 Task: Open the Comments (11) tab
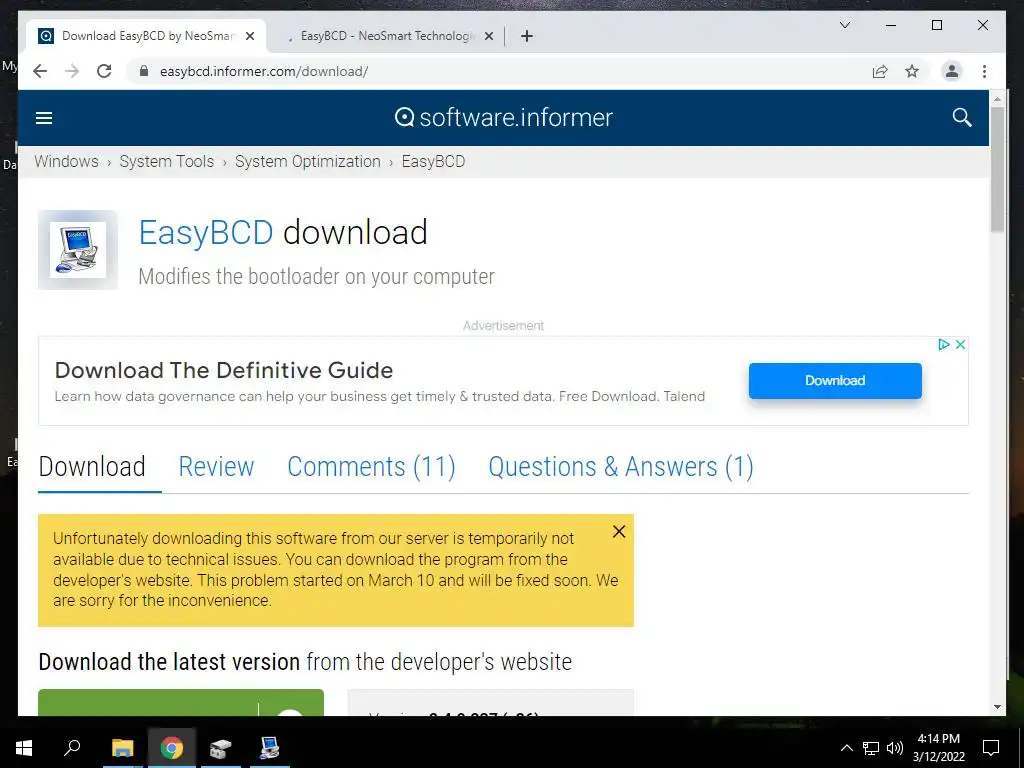coord(371,466)
